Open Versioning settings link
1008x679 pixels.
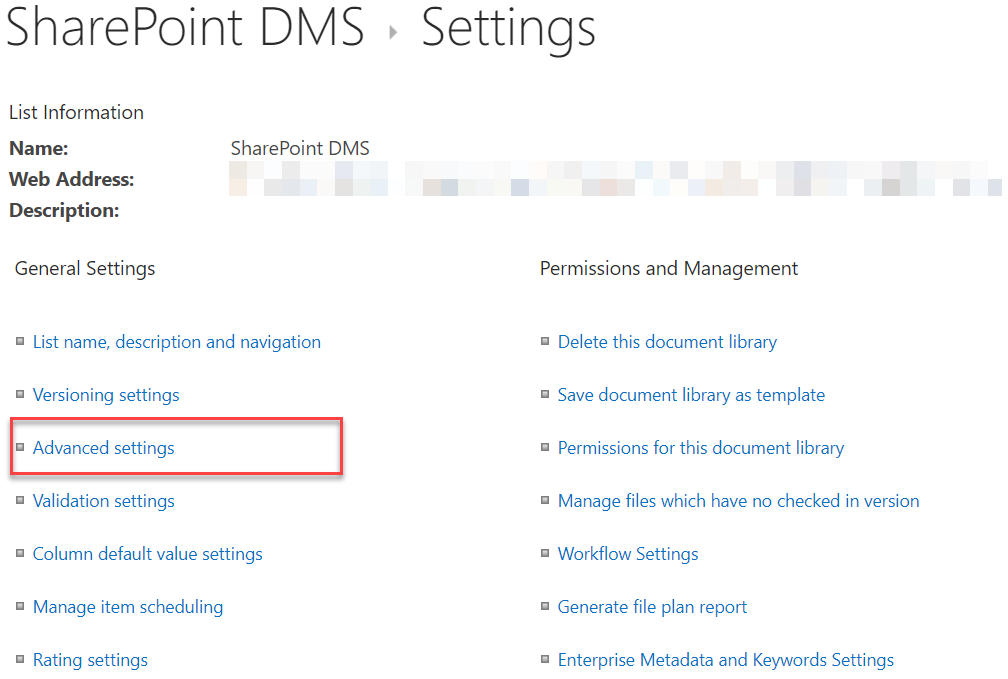coord(106,395)
